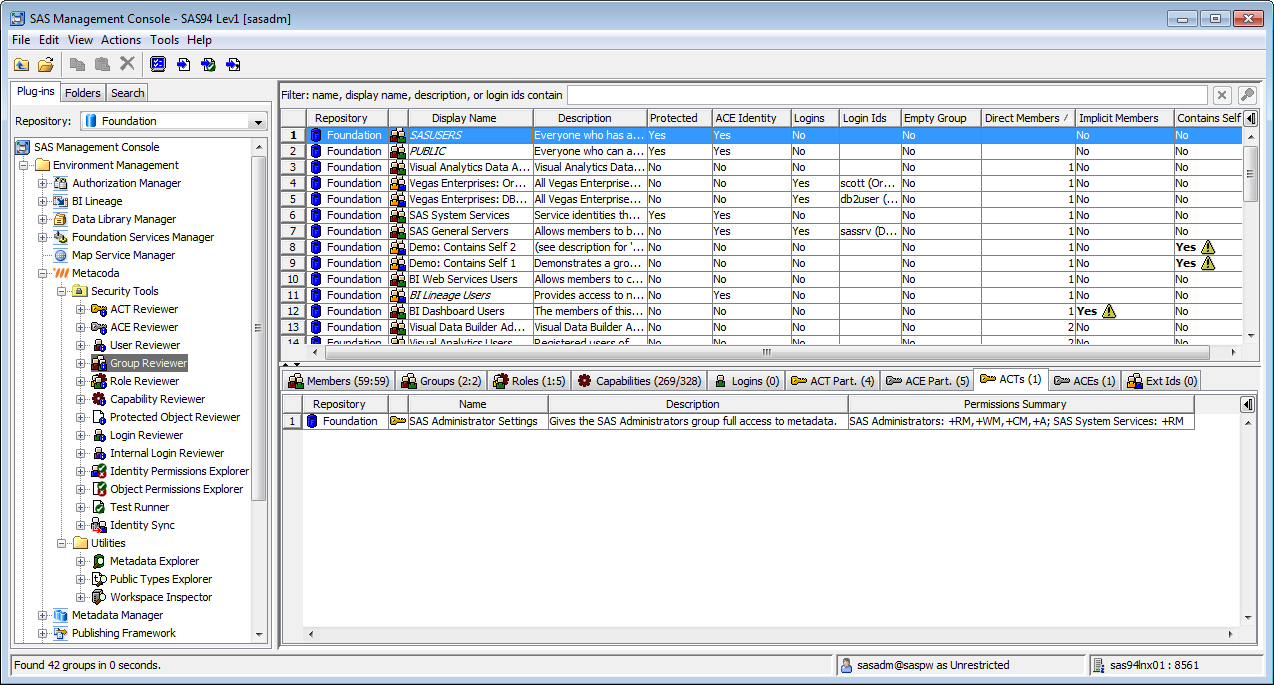Viewport: 1274px width, 685px height.
Task: Click the groups table horizontal scrollbar
Action: pyautogui.click(x=766, y=352)
